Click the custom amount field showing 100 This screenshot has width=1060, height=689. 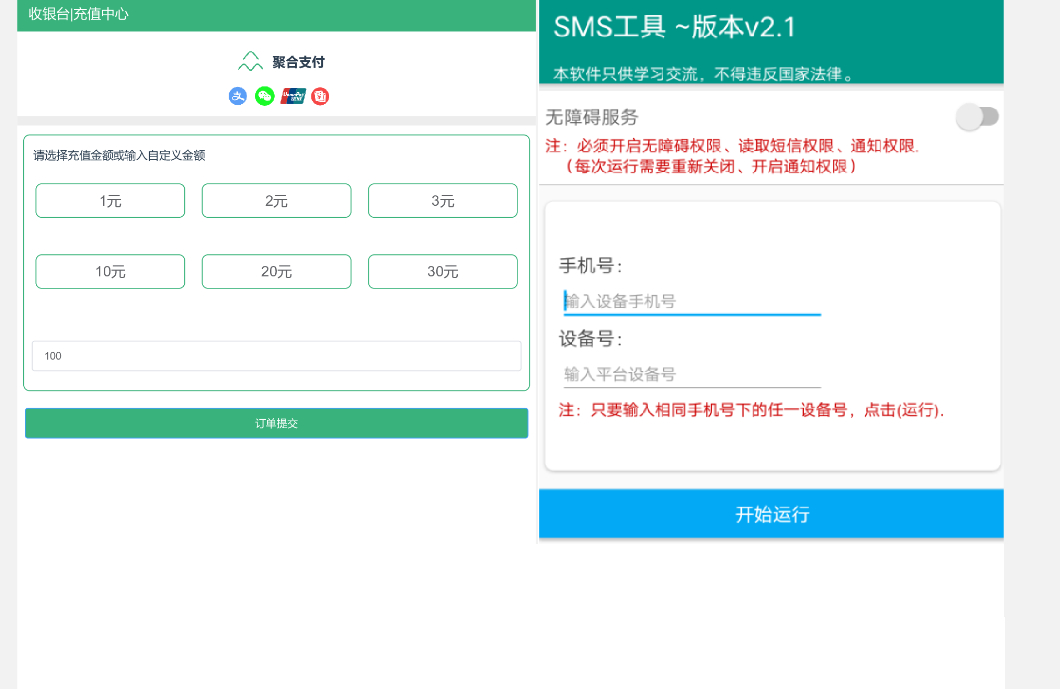tap(276, 356)
